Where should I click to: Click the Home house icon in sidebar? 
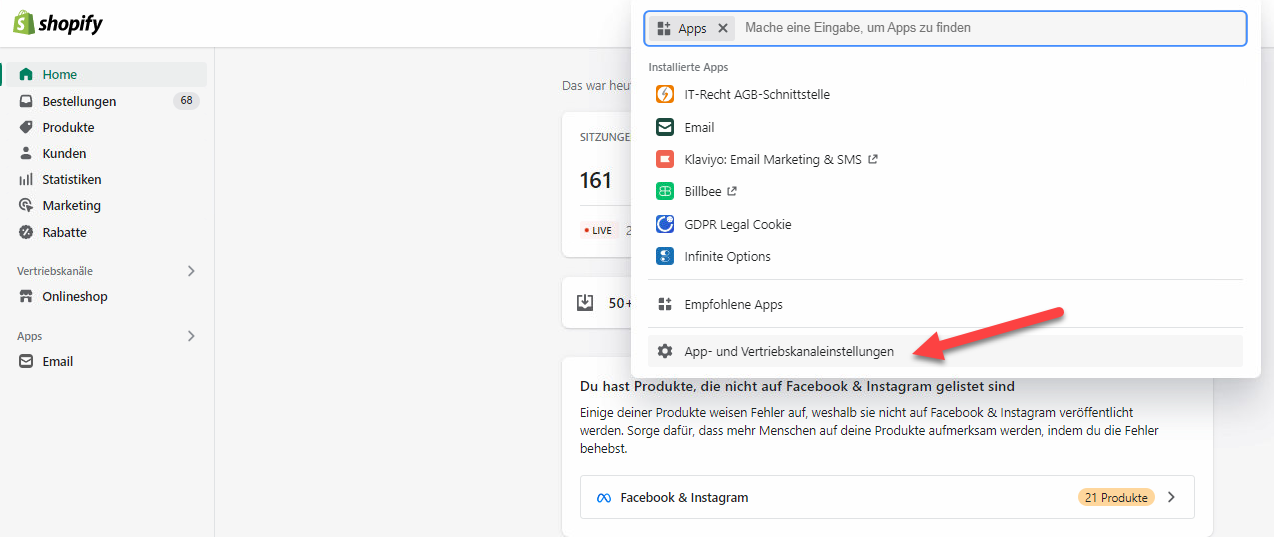point(26,74)
